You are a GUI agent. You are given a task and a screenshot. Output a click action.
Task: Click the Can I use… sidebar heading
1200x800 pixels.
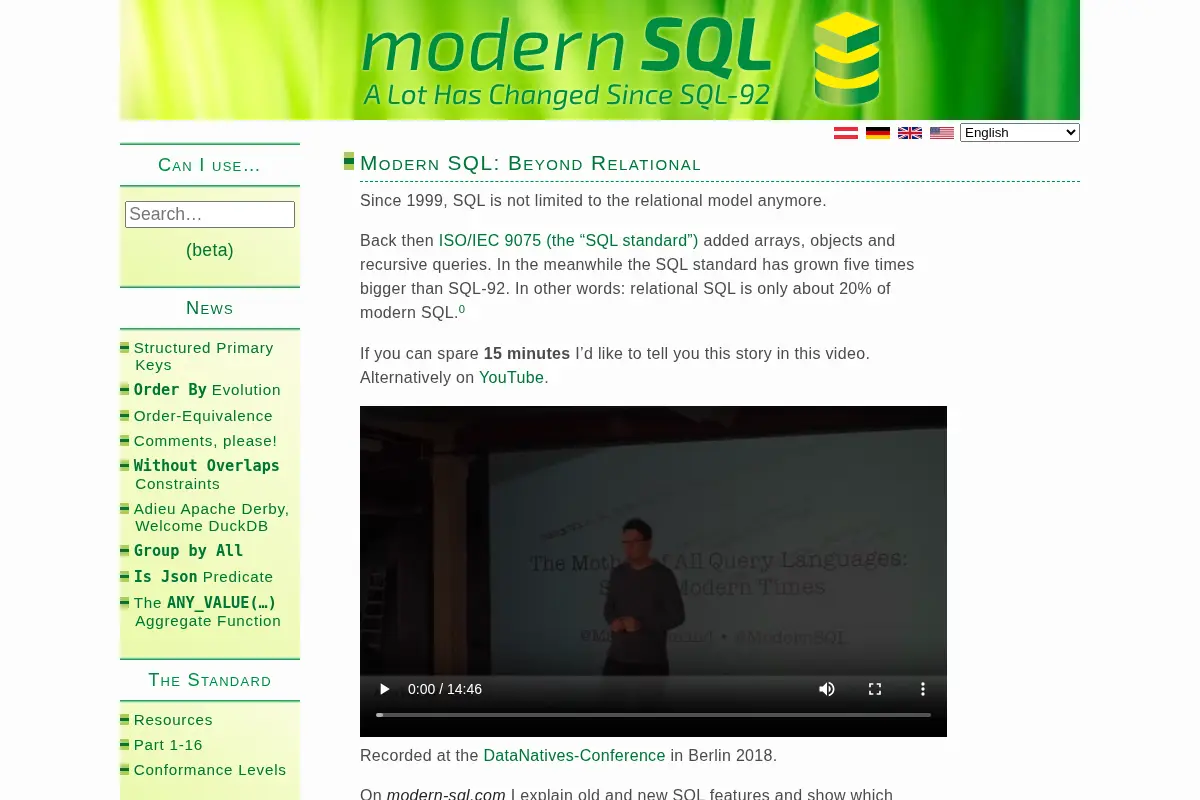click(x=209, y=165)
